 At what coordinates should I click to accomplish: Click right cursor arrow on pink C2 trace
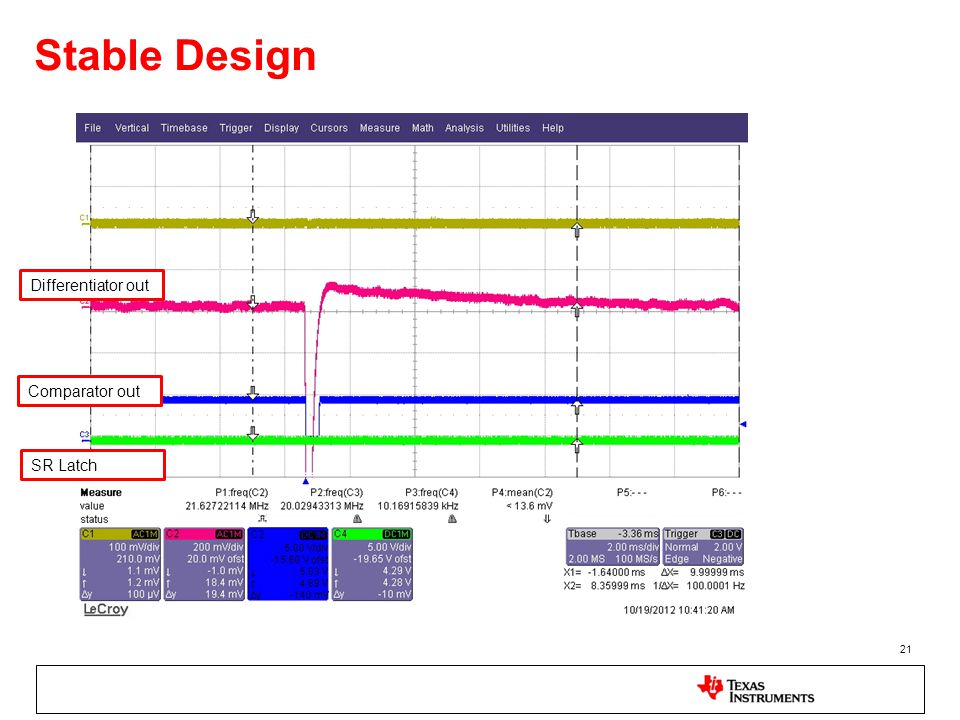(x=577, y=310)
